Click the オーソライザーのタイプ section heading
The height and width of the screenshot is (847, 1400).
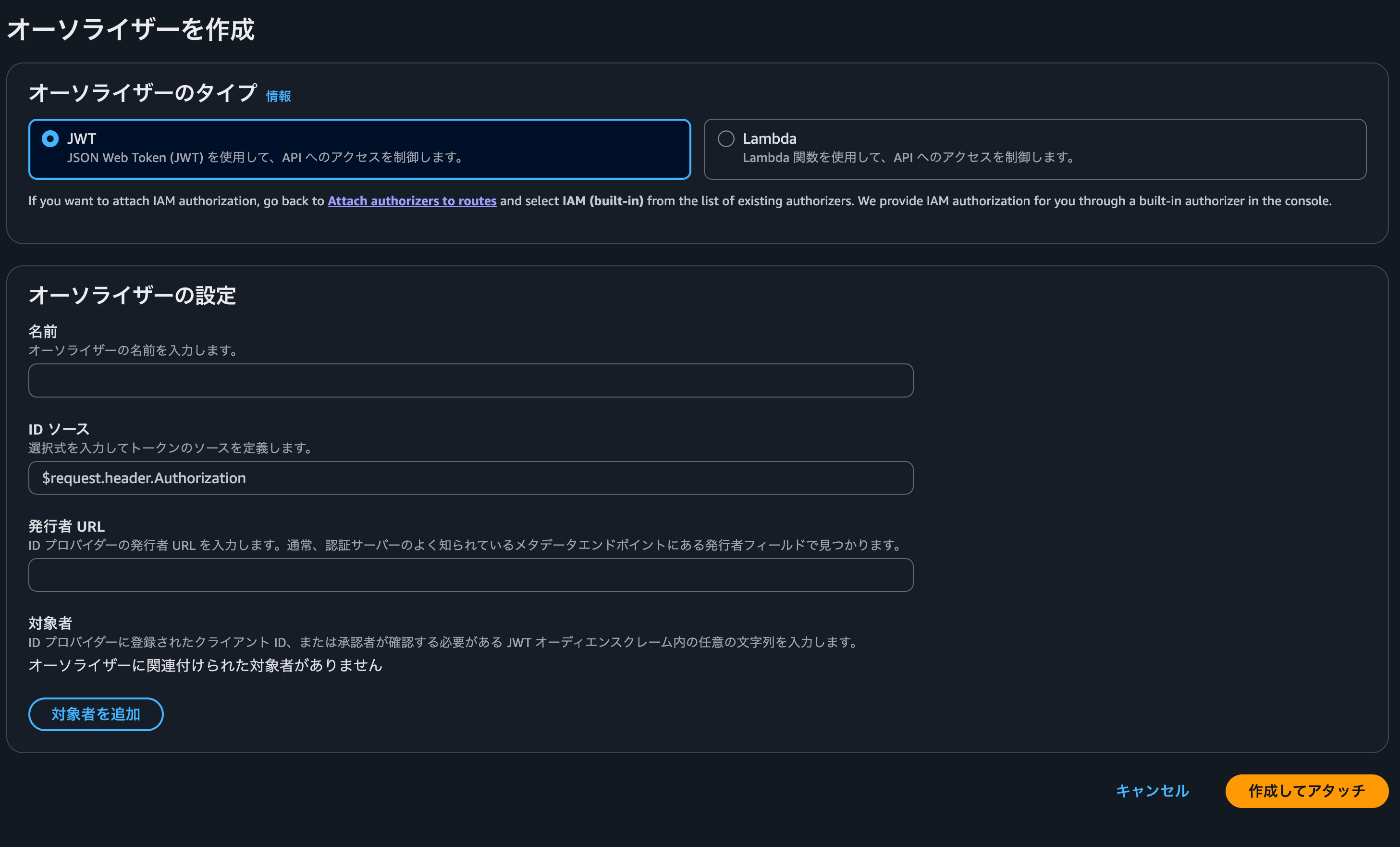point(143,93)
